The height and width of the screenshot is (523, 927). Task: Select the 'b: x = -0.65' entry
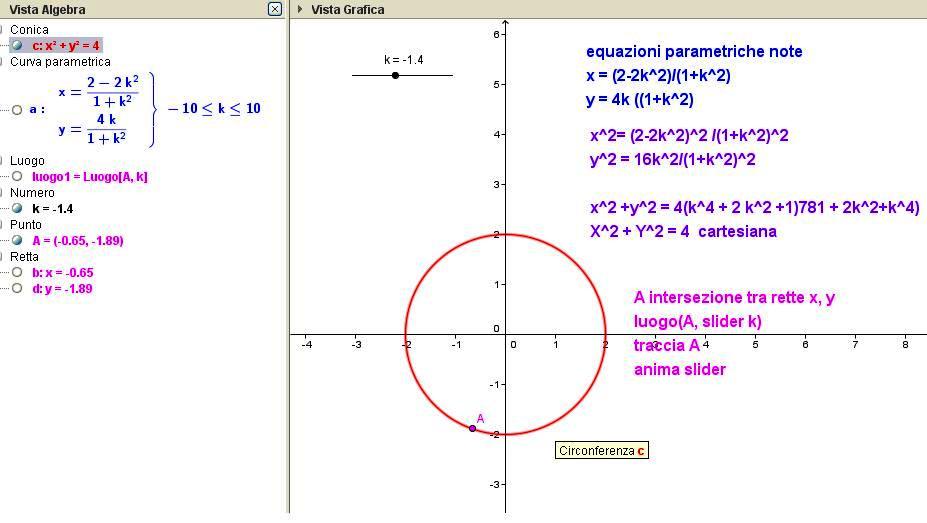point(63,272)
